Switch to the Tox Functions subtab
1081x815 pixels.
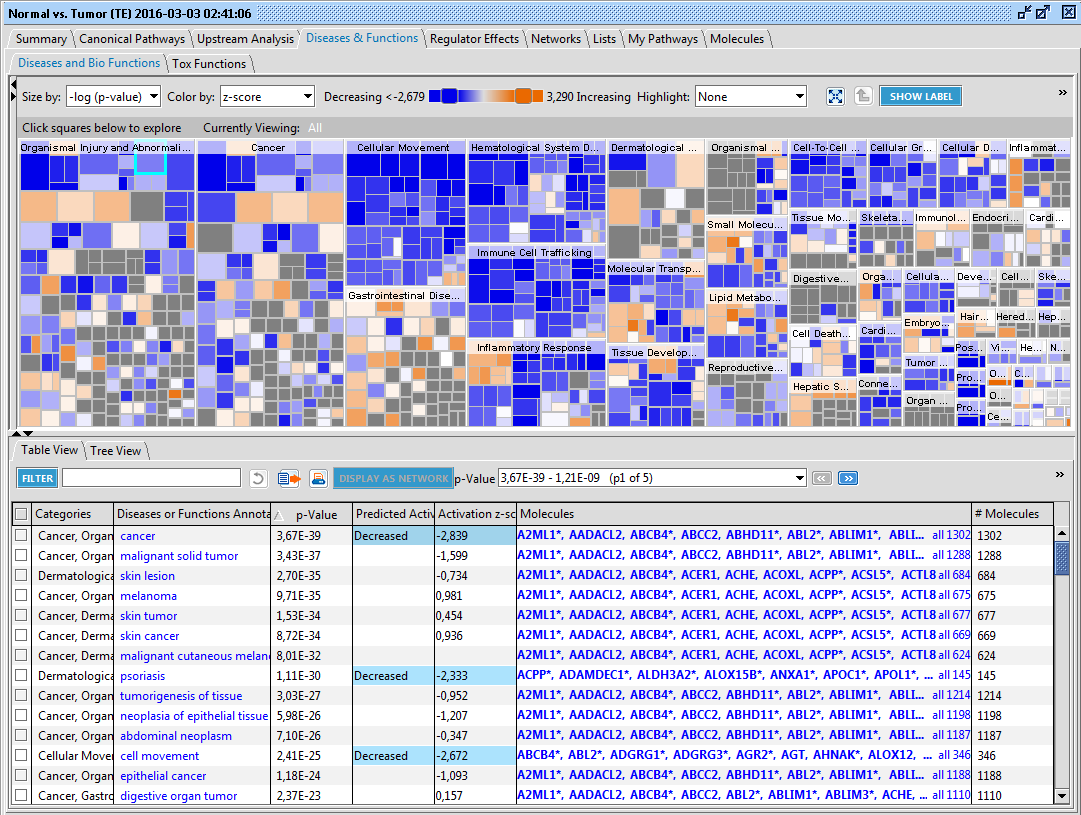click(x=209, y=63)
